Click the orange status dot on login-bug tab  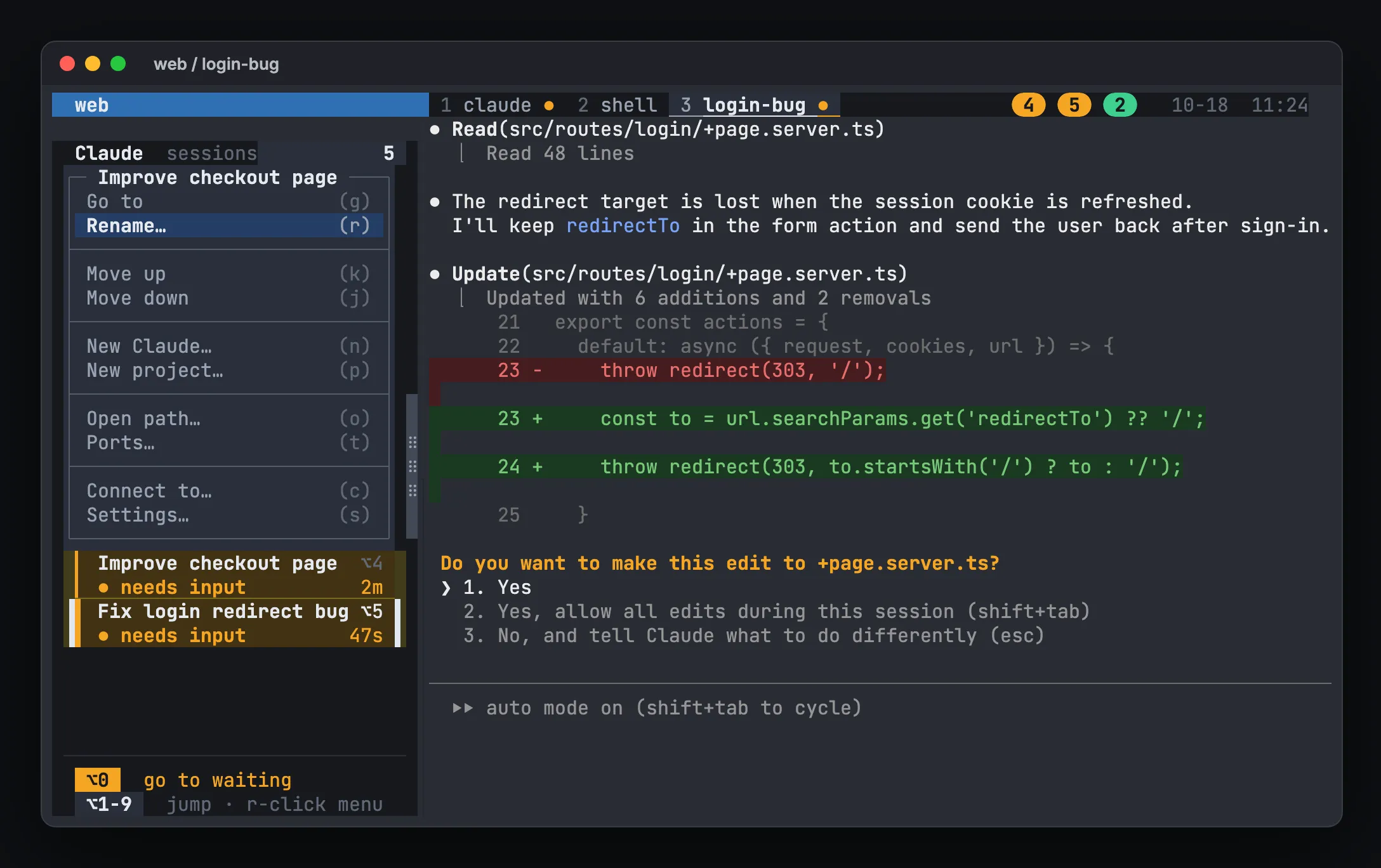[823, 105]
